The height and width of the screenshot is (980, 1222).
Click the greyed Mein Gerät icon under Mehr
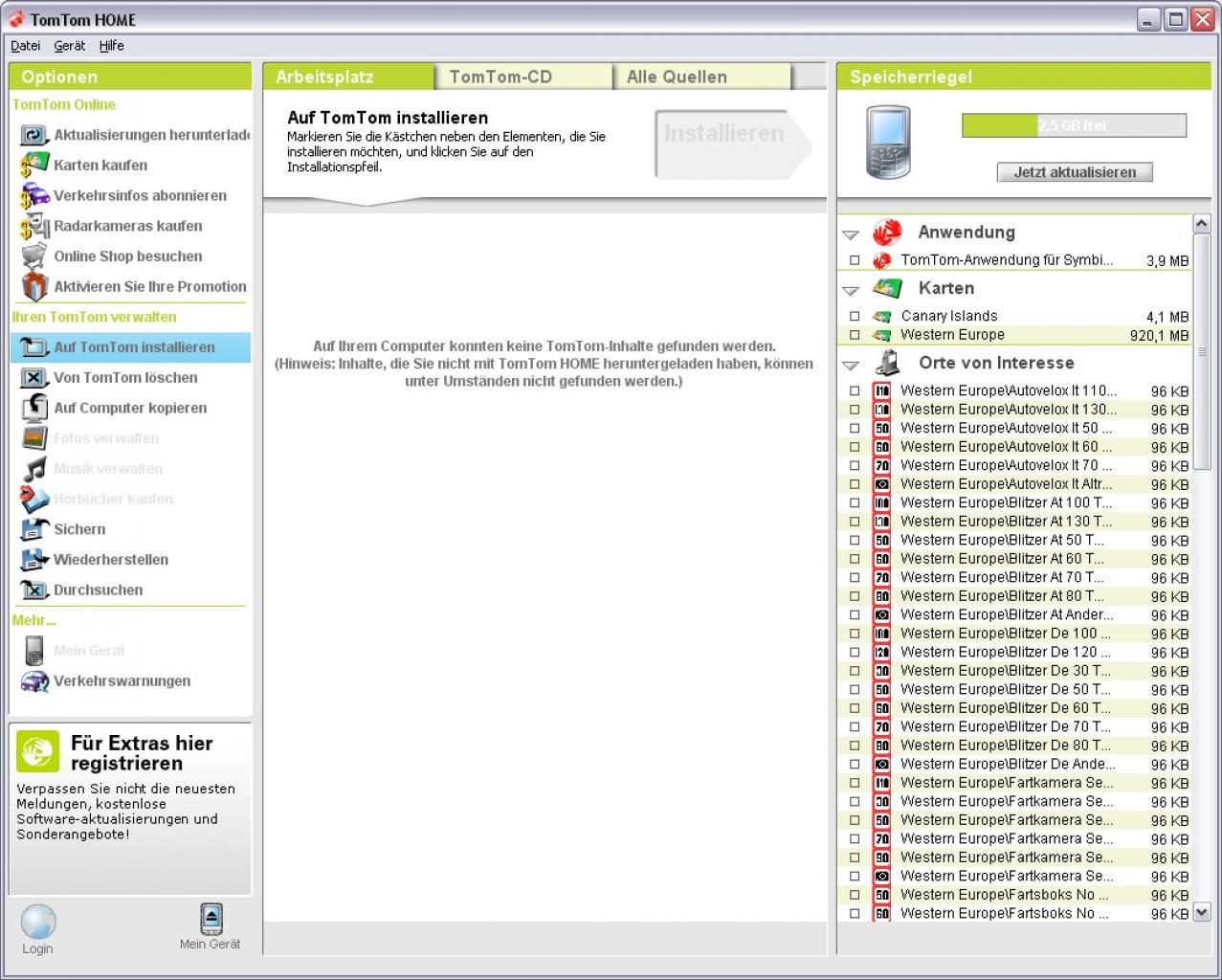coord(34,651)
